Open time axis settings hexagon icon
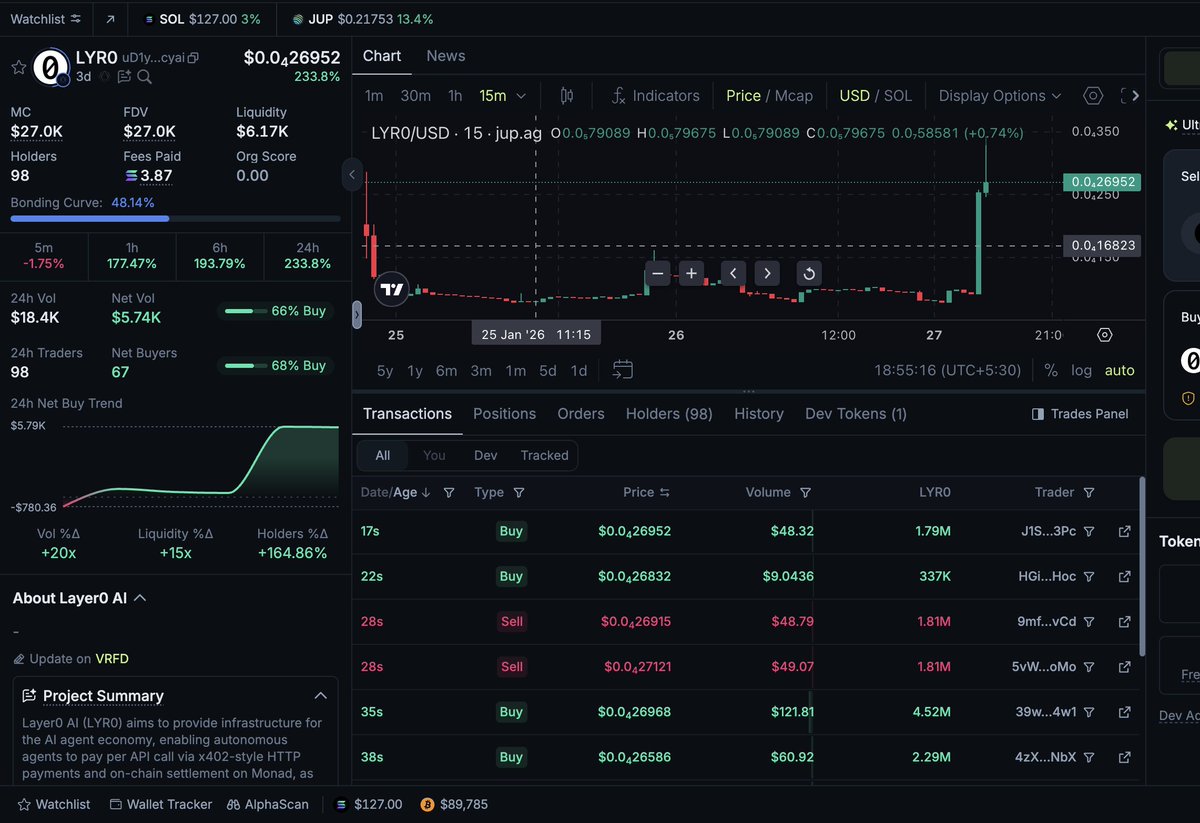Screen dimensions: 1200x823 coord(1104,335)
